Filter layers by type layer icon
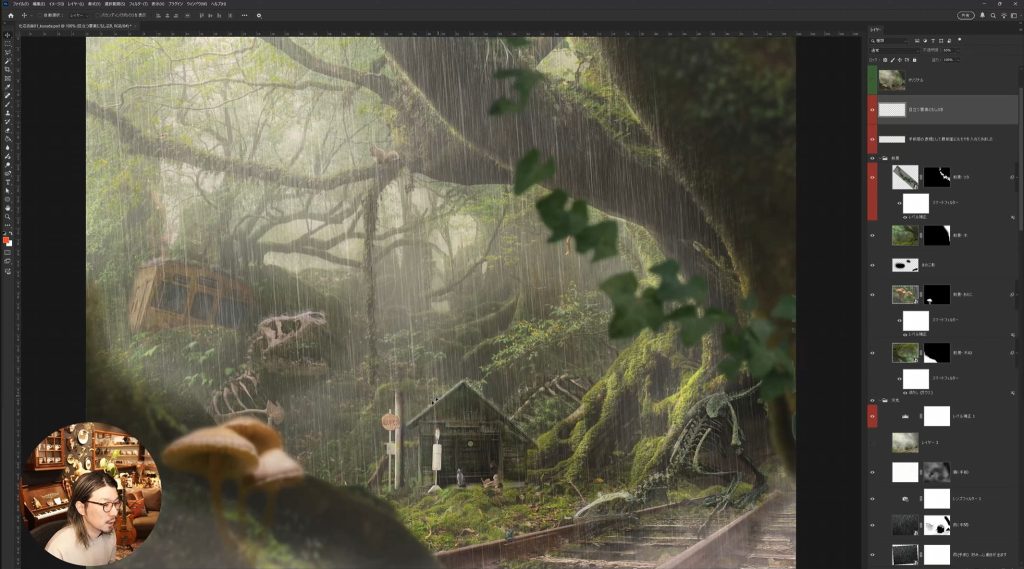1024x569 pixels. point(933,41)
